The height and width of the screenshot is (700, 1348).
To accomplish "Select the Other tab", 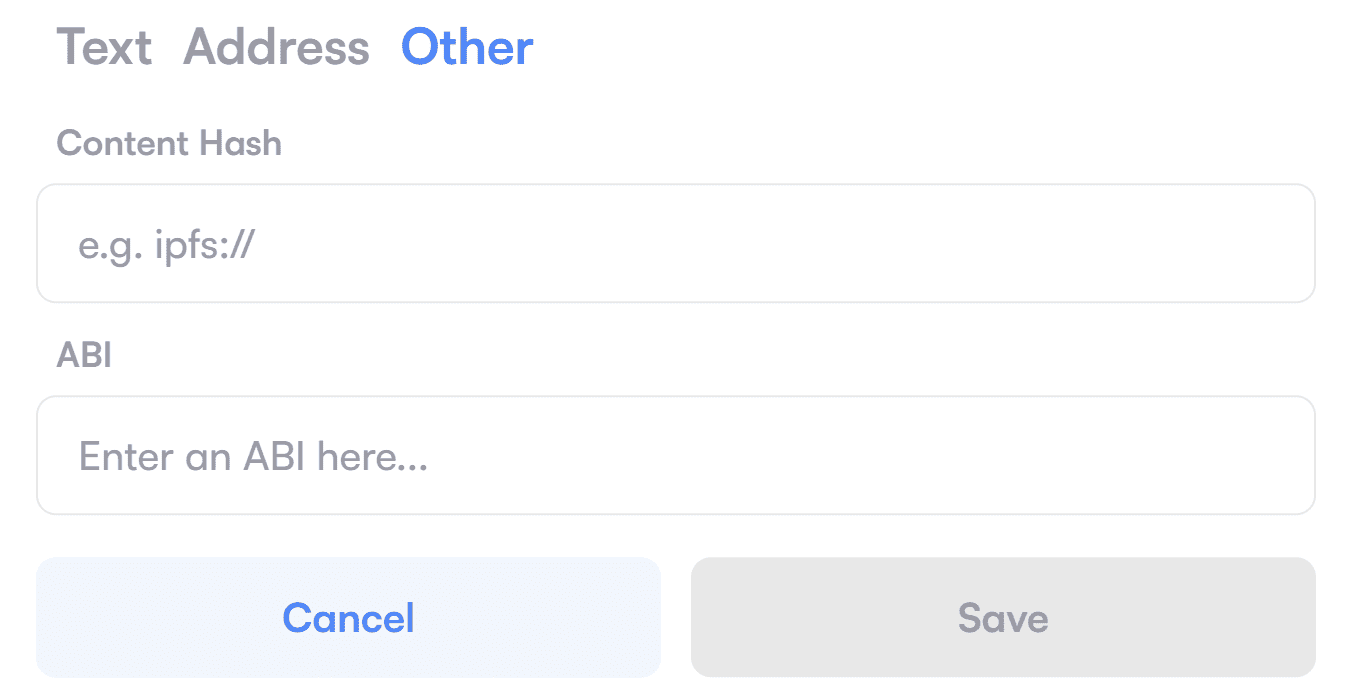I will click(x=467, y=47).
